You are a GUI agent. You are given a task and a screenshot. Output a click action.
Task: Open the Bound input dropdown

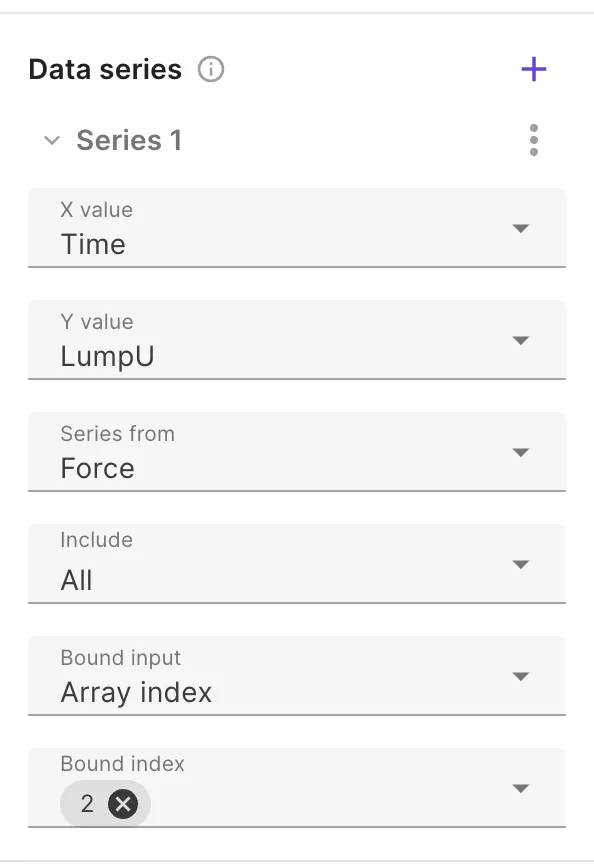[521, 676]
